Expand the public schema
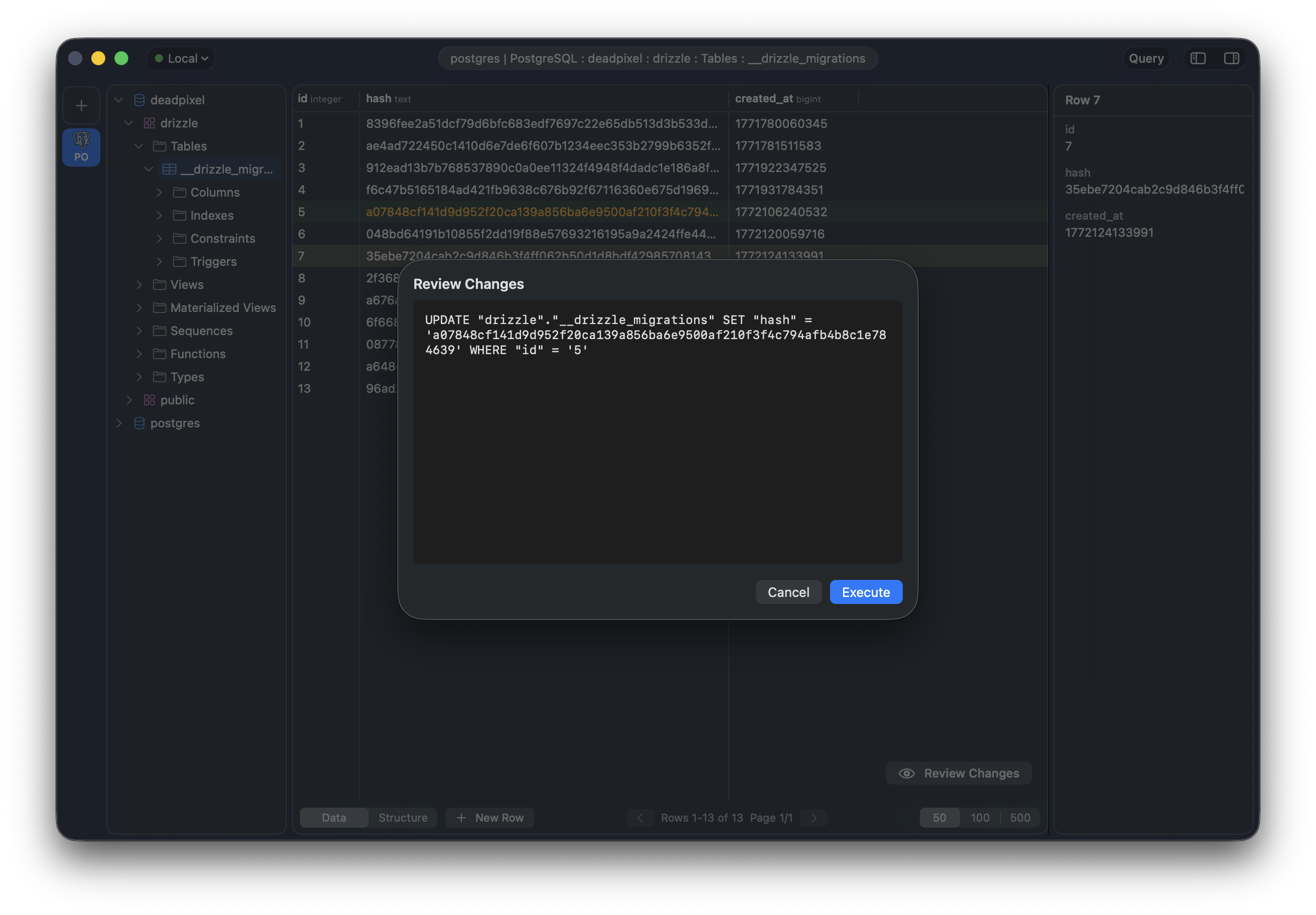Viewport: 1316px width, 915px height. click(x=129, y=400)
